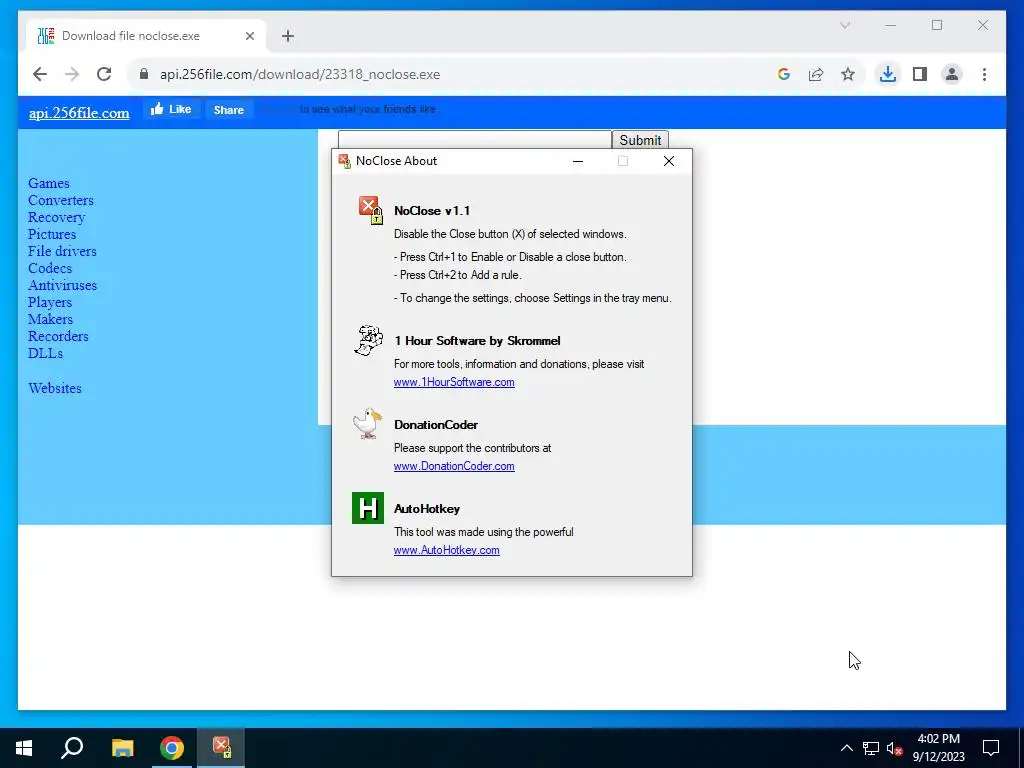Open a new tab with the plus button
Viewport: 1024px width, 768px height.
[x=288, y=36]
